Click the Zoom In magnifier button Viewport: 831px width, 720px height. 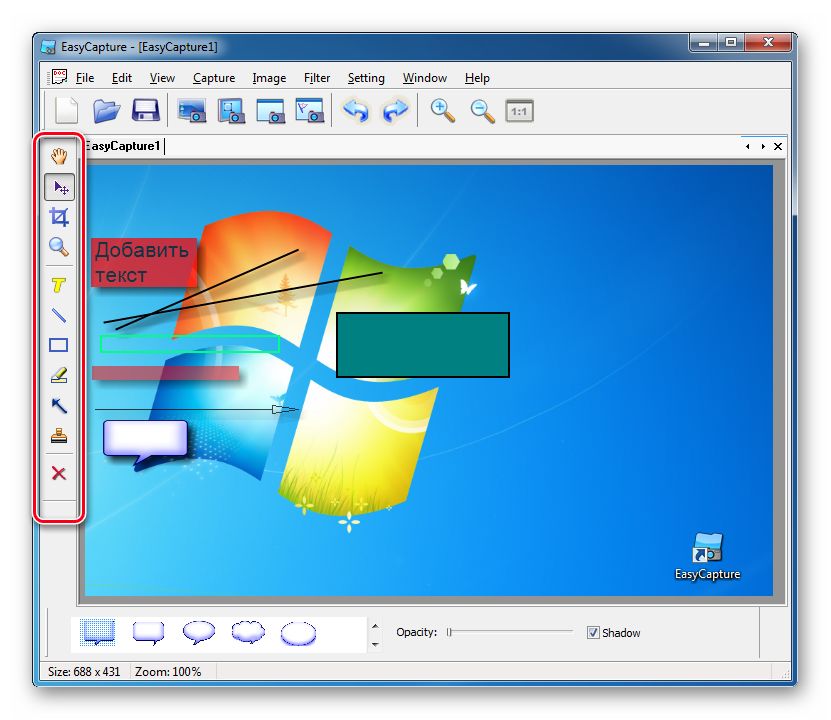(442, 110)
